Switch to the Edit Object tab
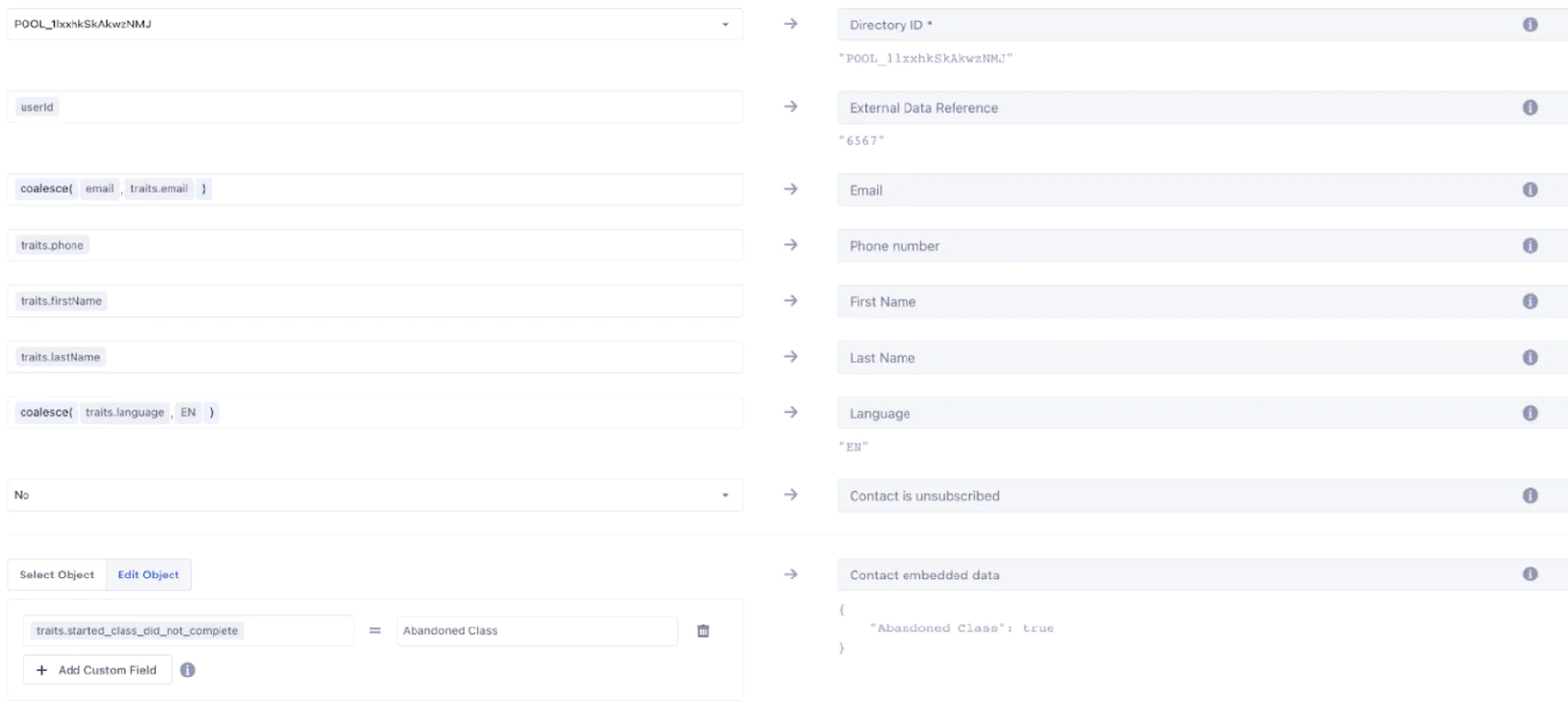The image size is (1568, 702). (148, 575)
